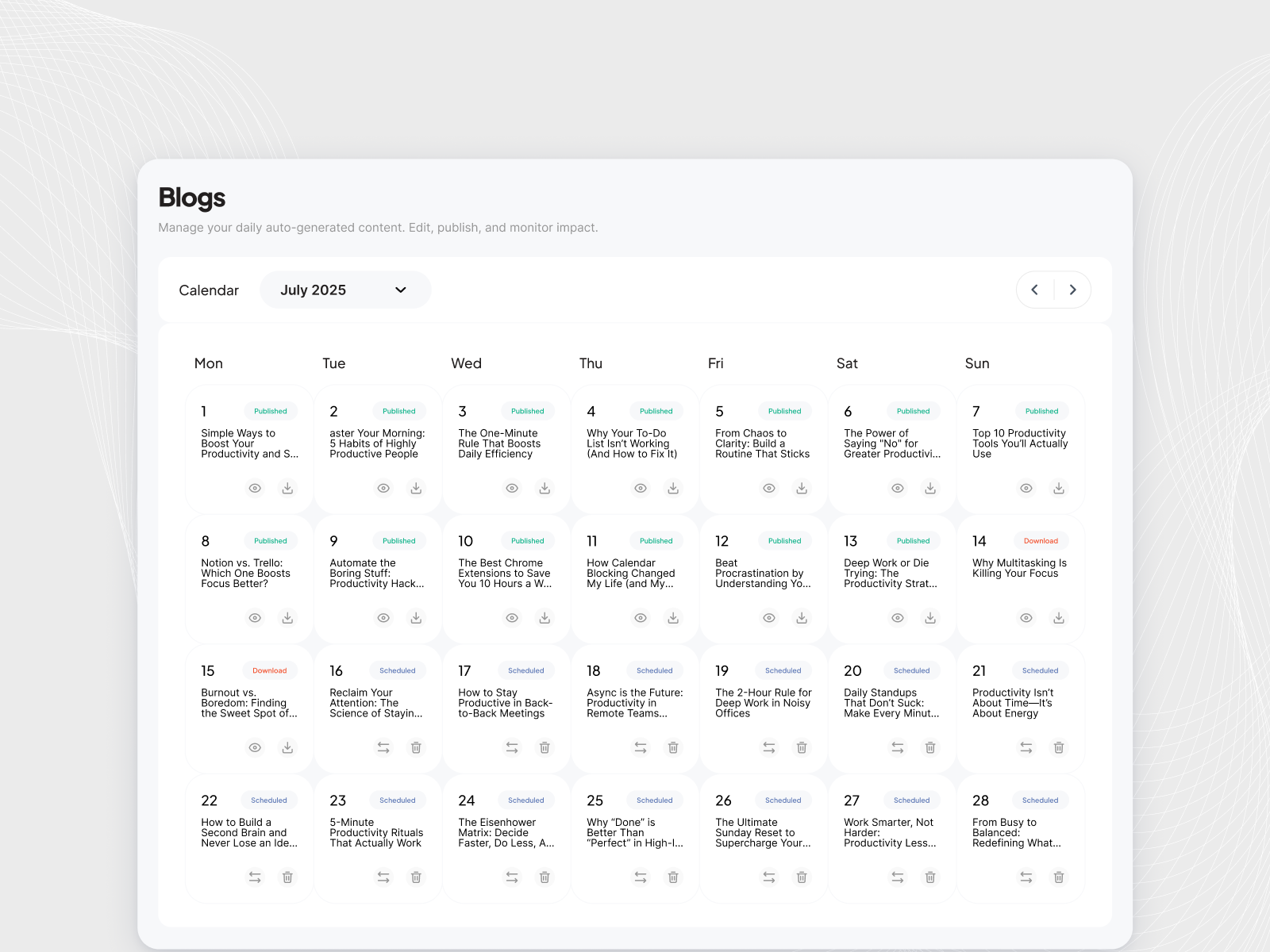Open the trash icon on July 17's post
Screen dimensions: 1270x952
tap(545, 747)
